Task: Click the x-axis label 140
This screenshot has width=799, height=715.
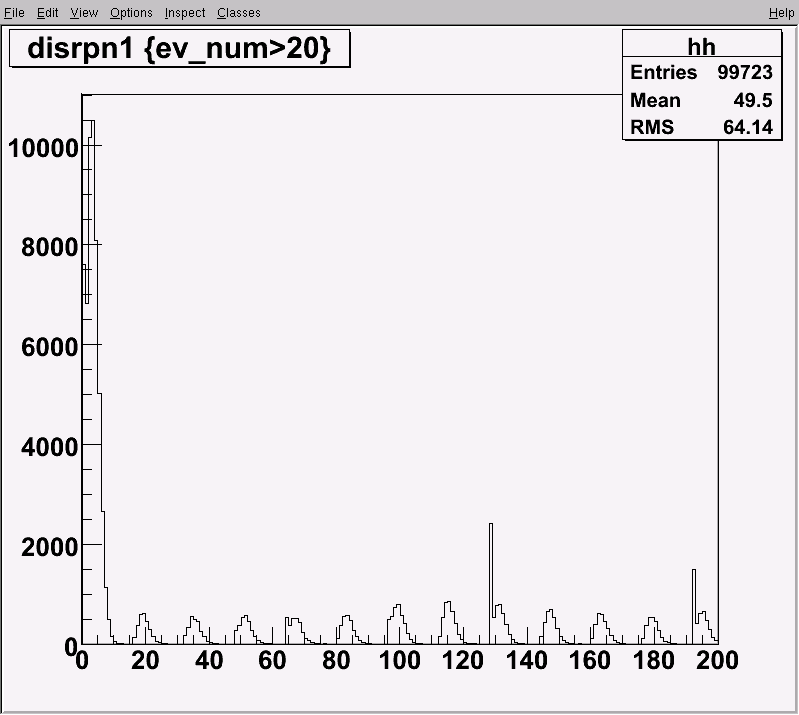Action: 526,660
